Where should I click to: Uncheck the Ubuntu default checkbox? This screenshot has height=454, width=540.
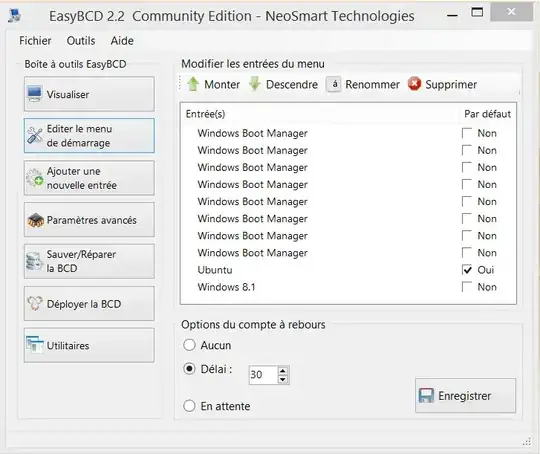[x=467, y=270]
